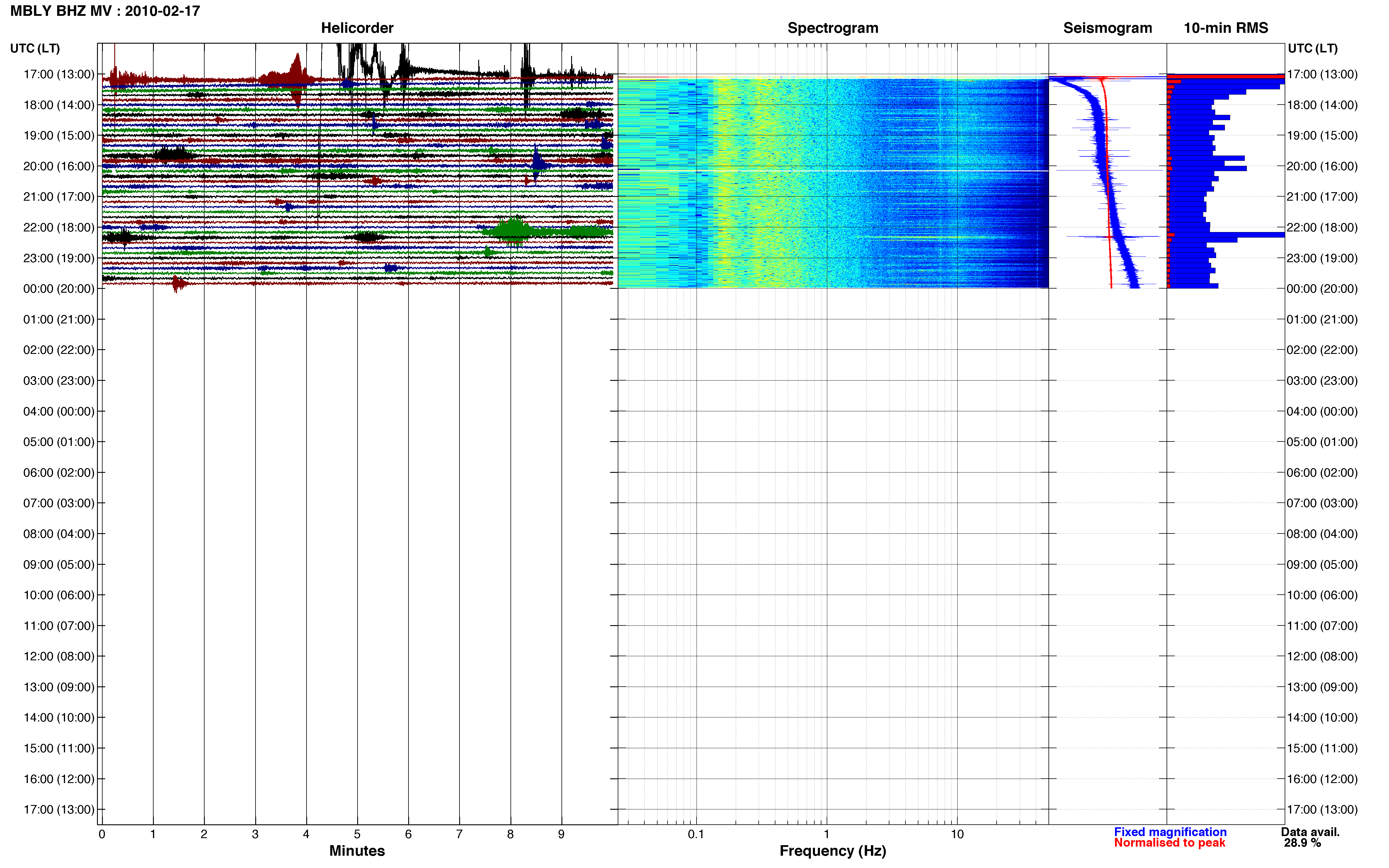1389x868 pixels.
Task: Select the '28.9 %' data availability value
Action: tap(1302, 843)
